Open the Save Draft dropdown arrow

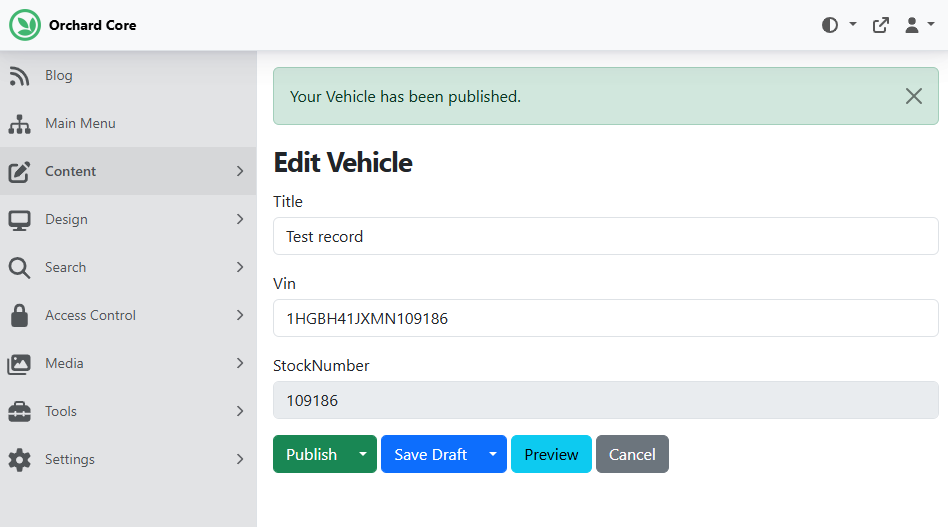coord(493,454)
